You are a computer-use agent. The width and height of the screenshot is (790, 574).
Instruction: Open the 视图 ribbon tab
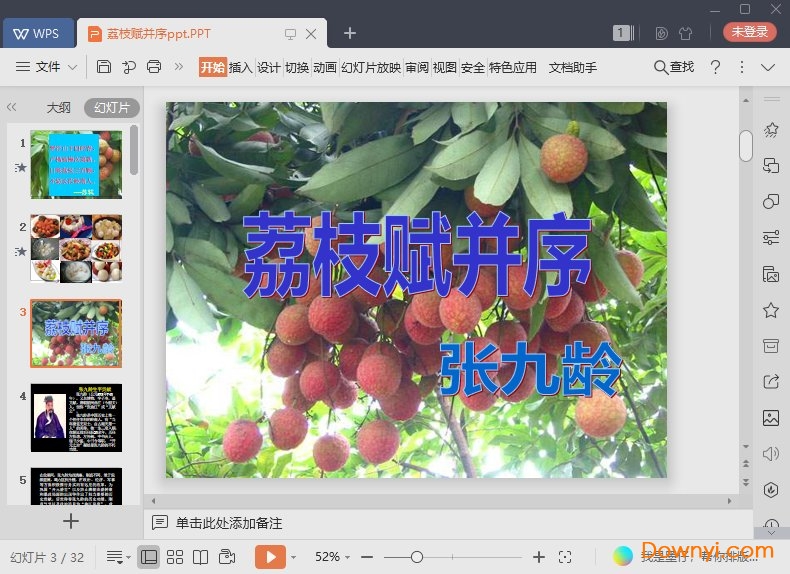[445, 67]
